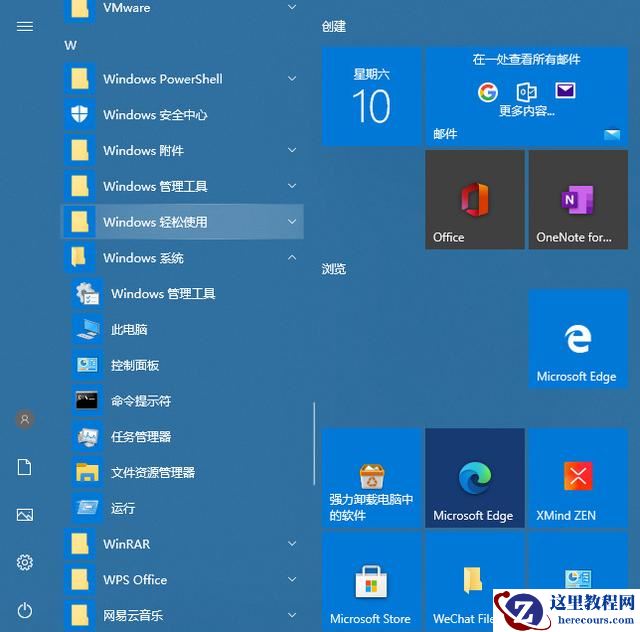Open Documents from the sidebar icon

tap(24, 467)
